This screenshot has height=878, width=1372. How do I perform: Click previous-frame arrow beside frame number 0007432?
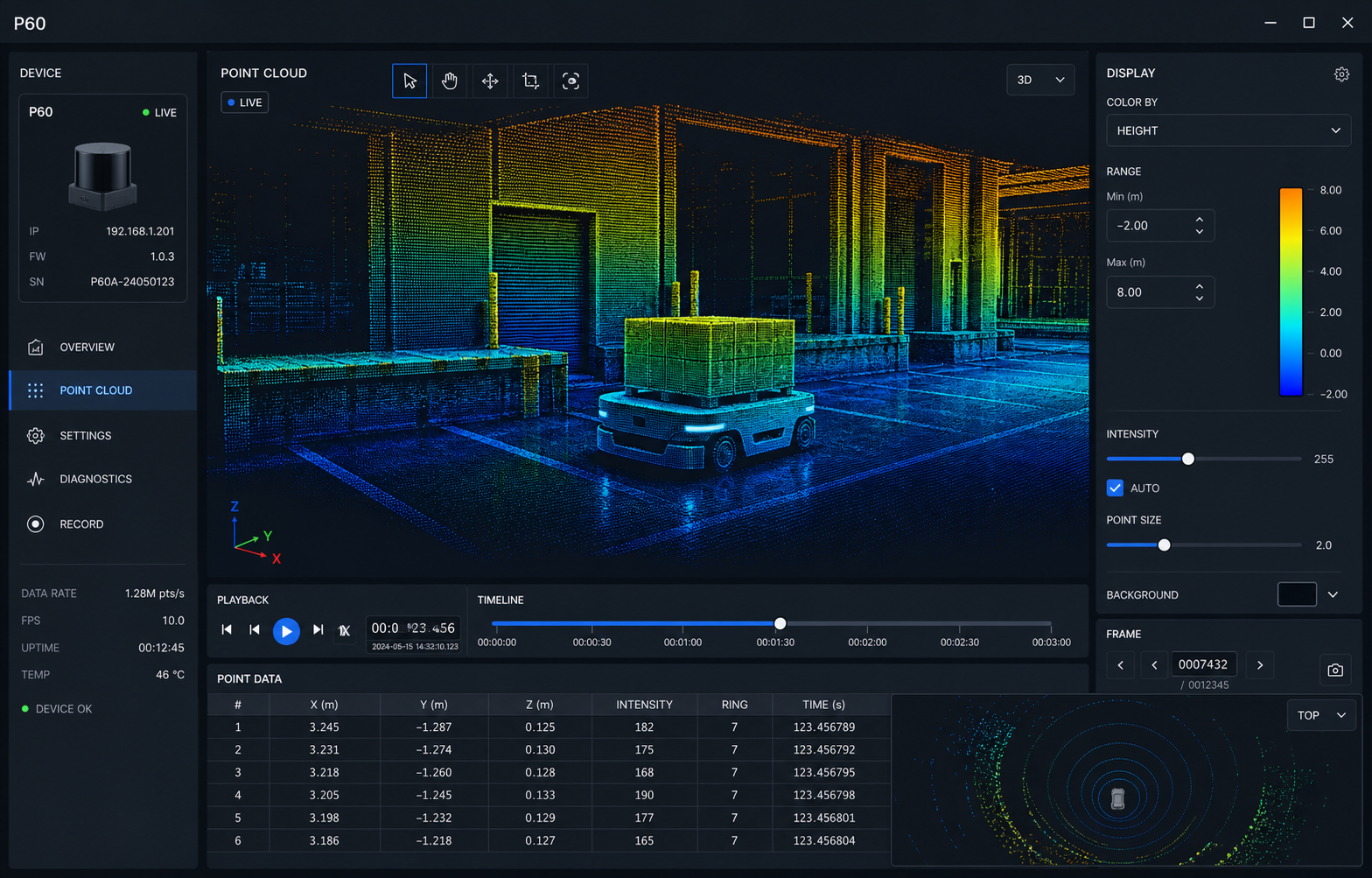pyautogui.click(x=1154, y=665)
